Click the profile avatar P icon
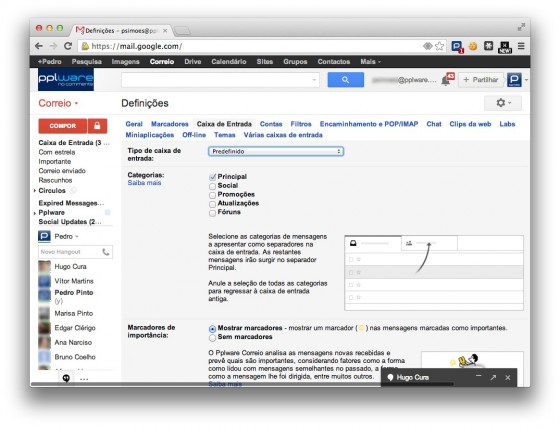The height and width of the screenshot is (428, 560). click(514, 79)
